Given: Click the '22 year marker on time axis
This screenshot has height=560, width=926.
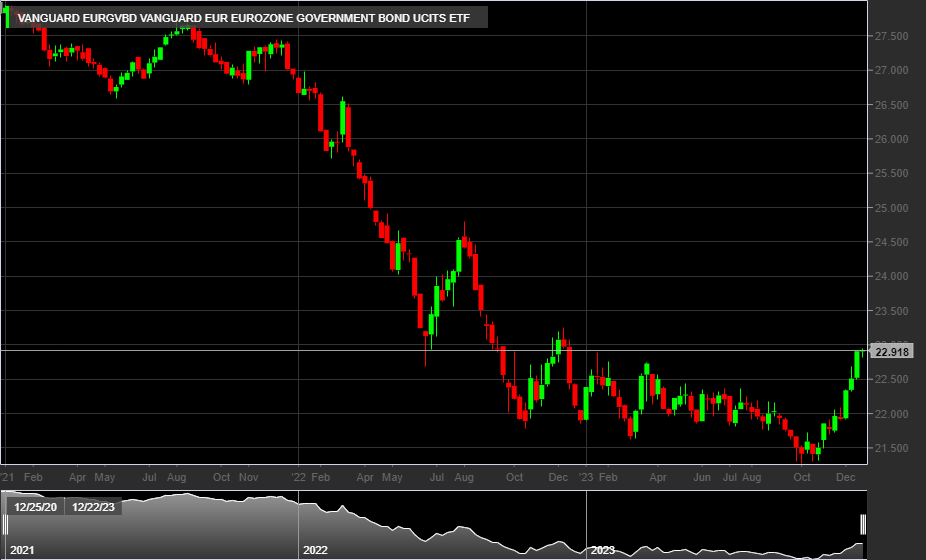Looking at the screenshot, I should pyautogui.click(x=299, y=477).
